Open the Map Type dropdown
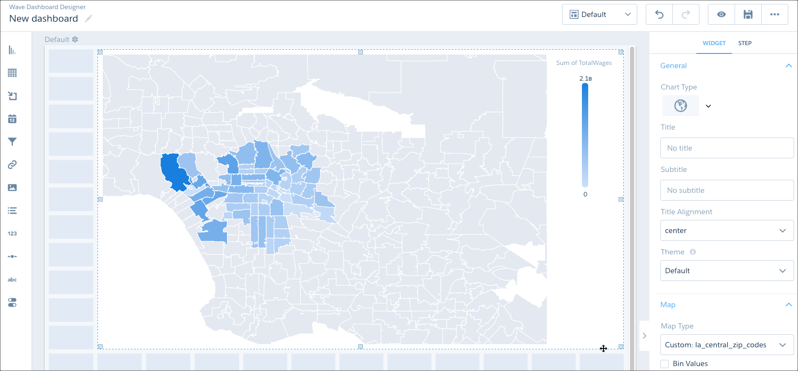Viewport: 798px width, 371px height. click(x=726, y=345)
